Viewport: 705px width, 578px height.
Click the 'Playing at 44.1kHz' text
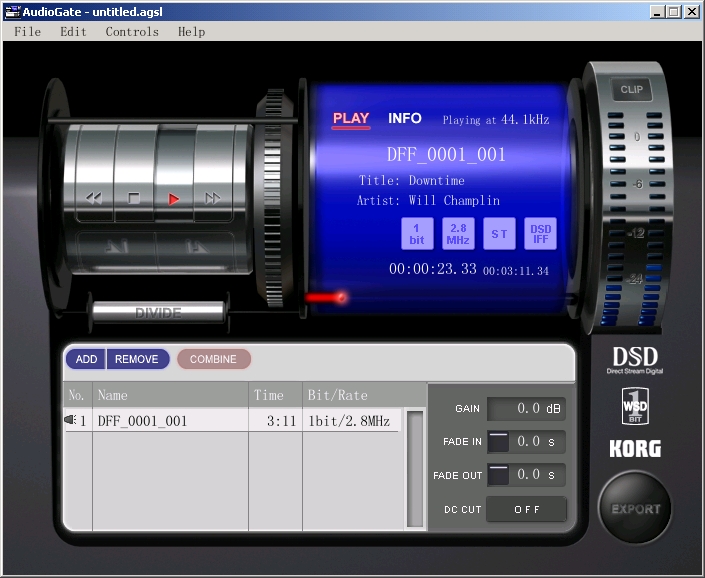pos(496,120)
